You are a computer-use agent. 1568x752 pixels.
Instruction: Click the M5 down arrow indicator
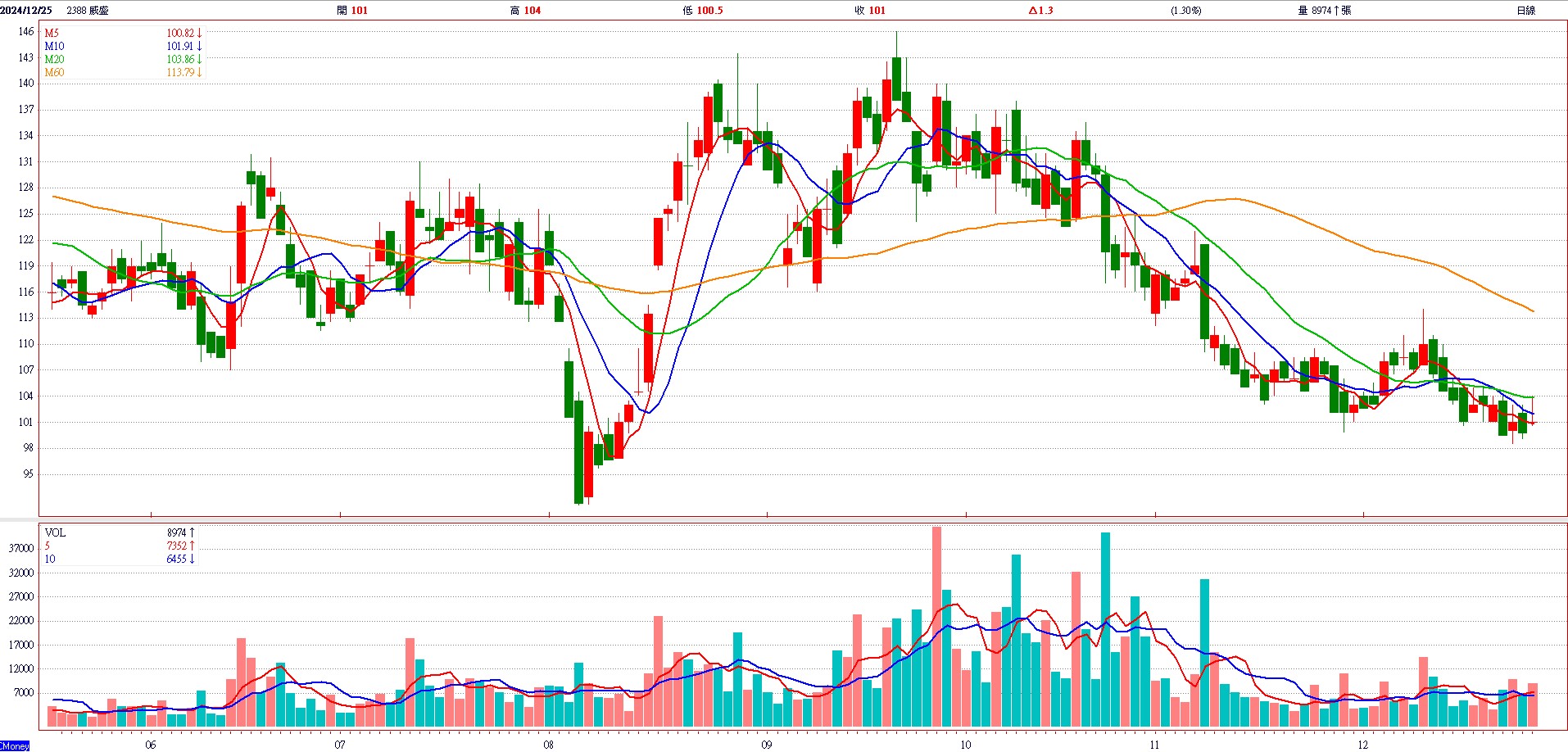tap(199, 34)
